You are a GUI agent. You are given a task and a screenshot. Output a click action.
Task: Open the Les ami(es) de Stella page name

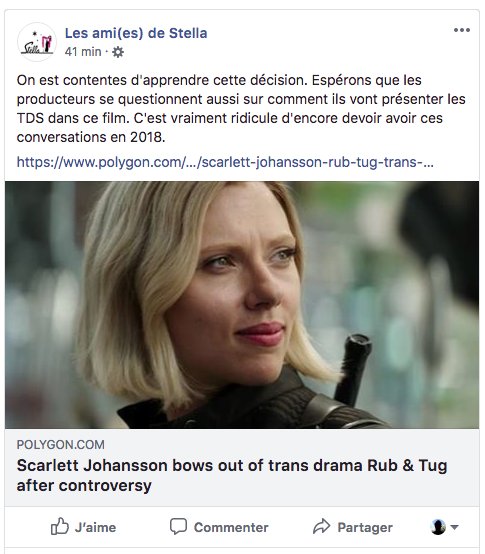[x=136, y=33]
